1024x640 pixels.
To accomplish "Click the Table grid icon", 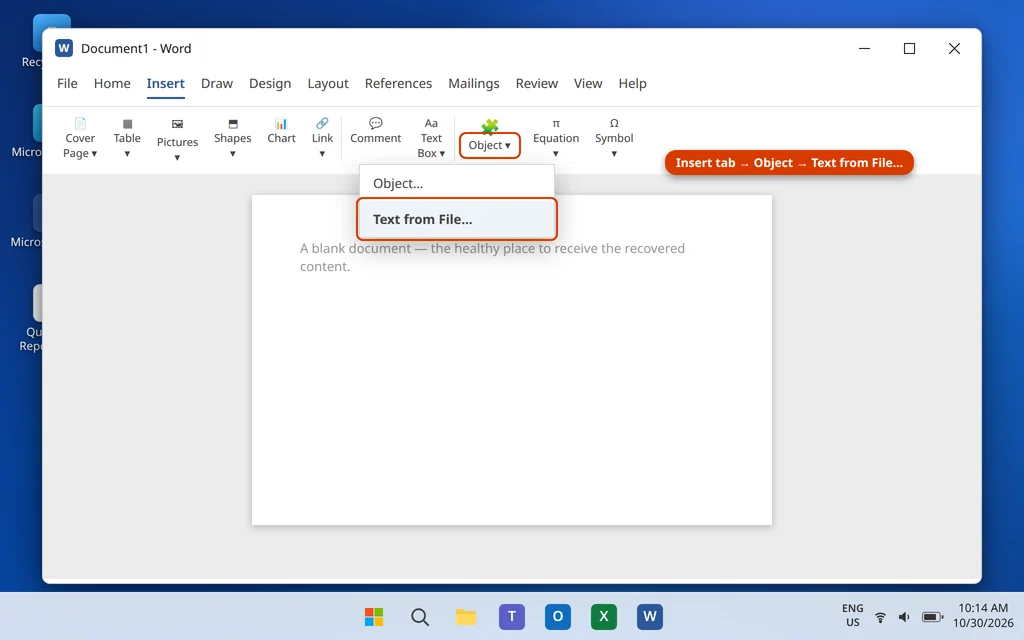I will click(127, 123).
